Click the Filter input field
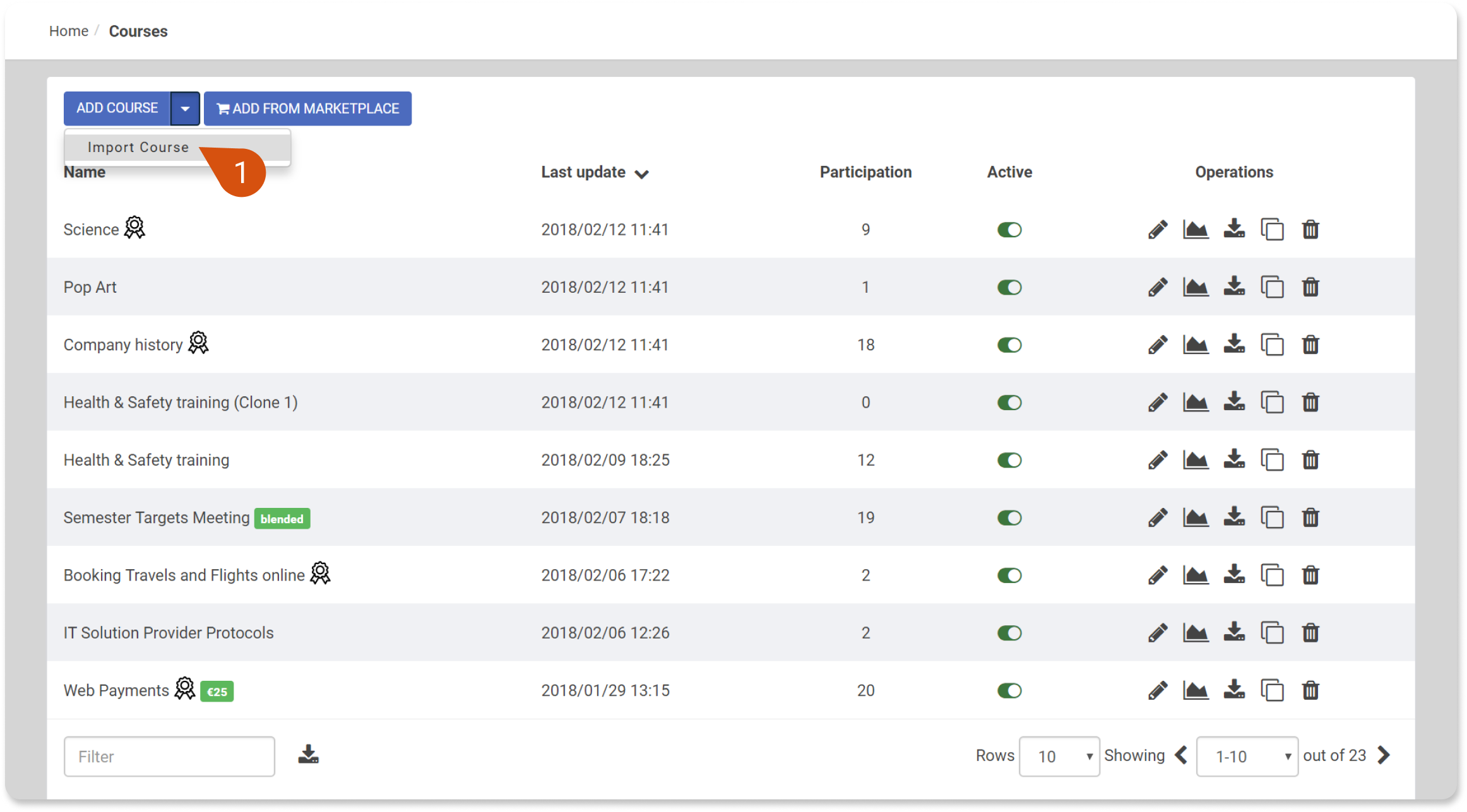1467x812 pixels. (169, 756)
